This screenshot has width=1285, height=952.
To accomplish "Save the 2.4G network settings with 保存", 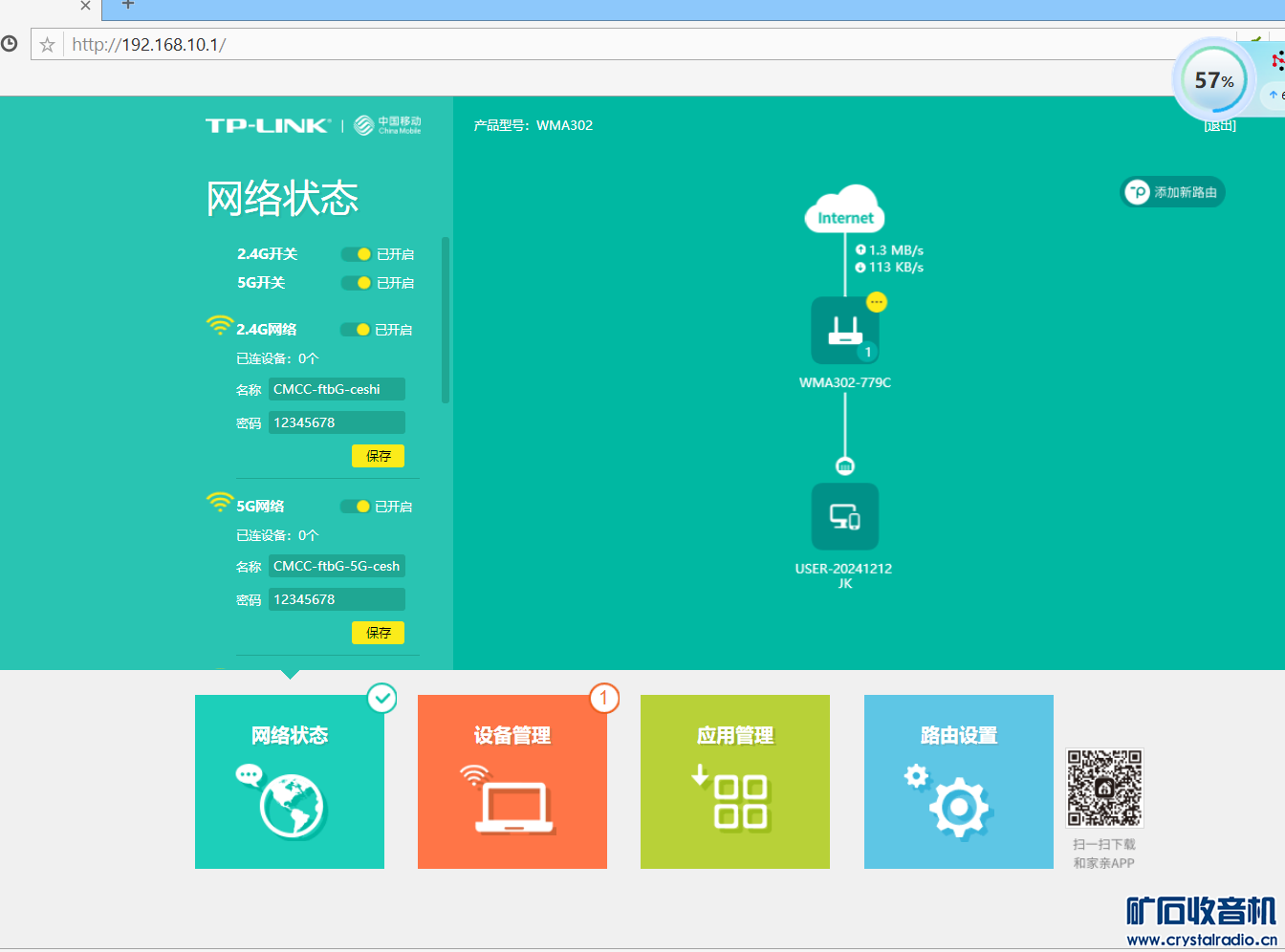I will click(378, 456).
